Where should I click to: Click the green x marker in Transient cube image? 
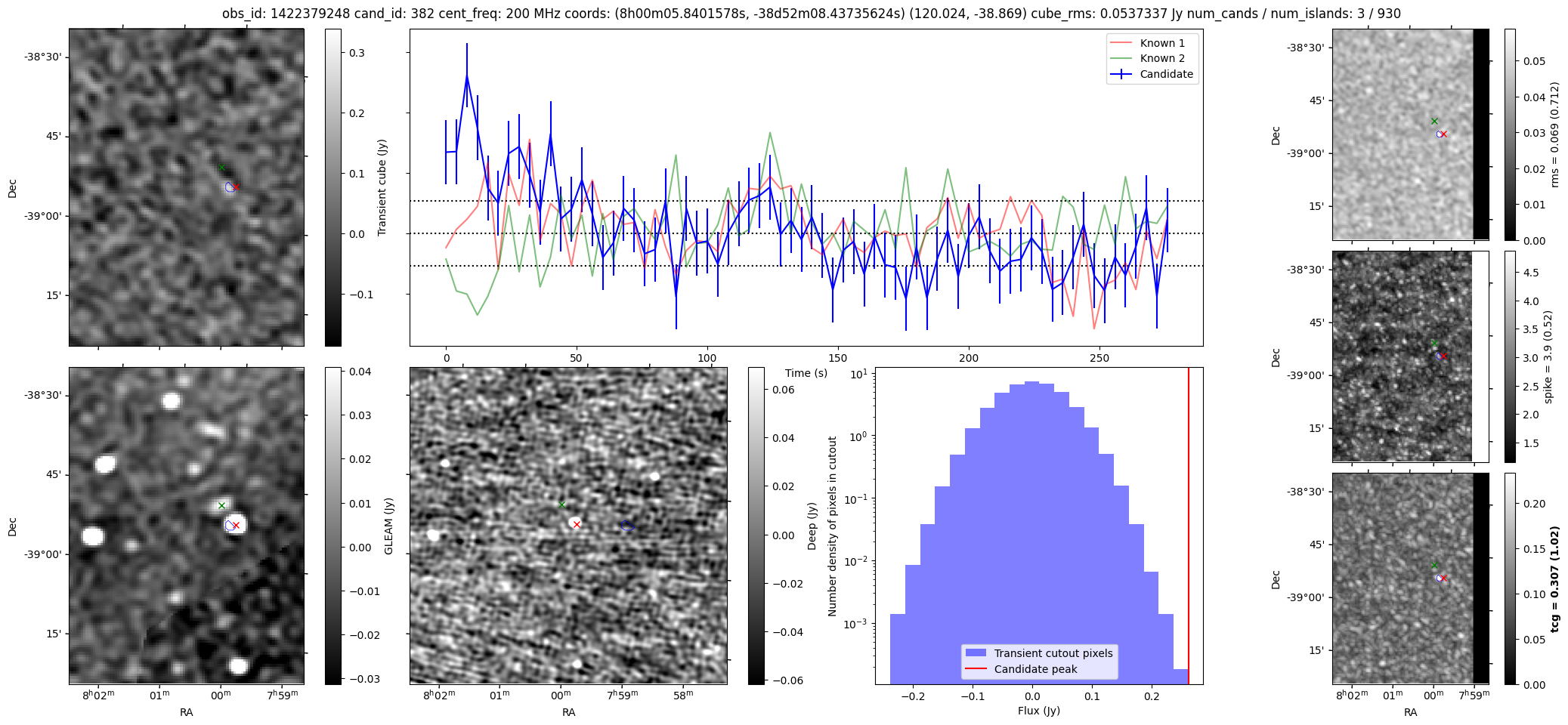[221, 168]
